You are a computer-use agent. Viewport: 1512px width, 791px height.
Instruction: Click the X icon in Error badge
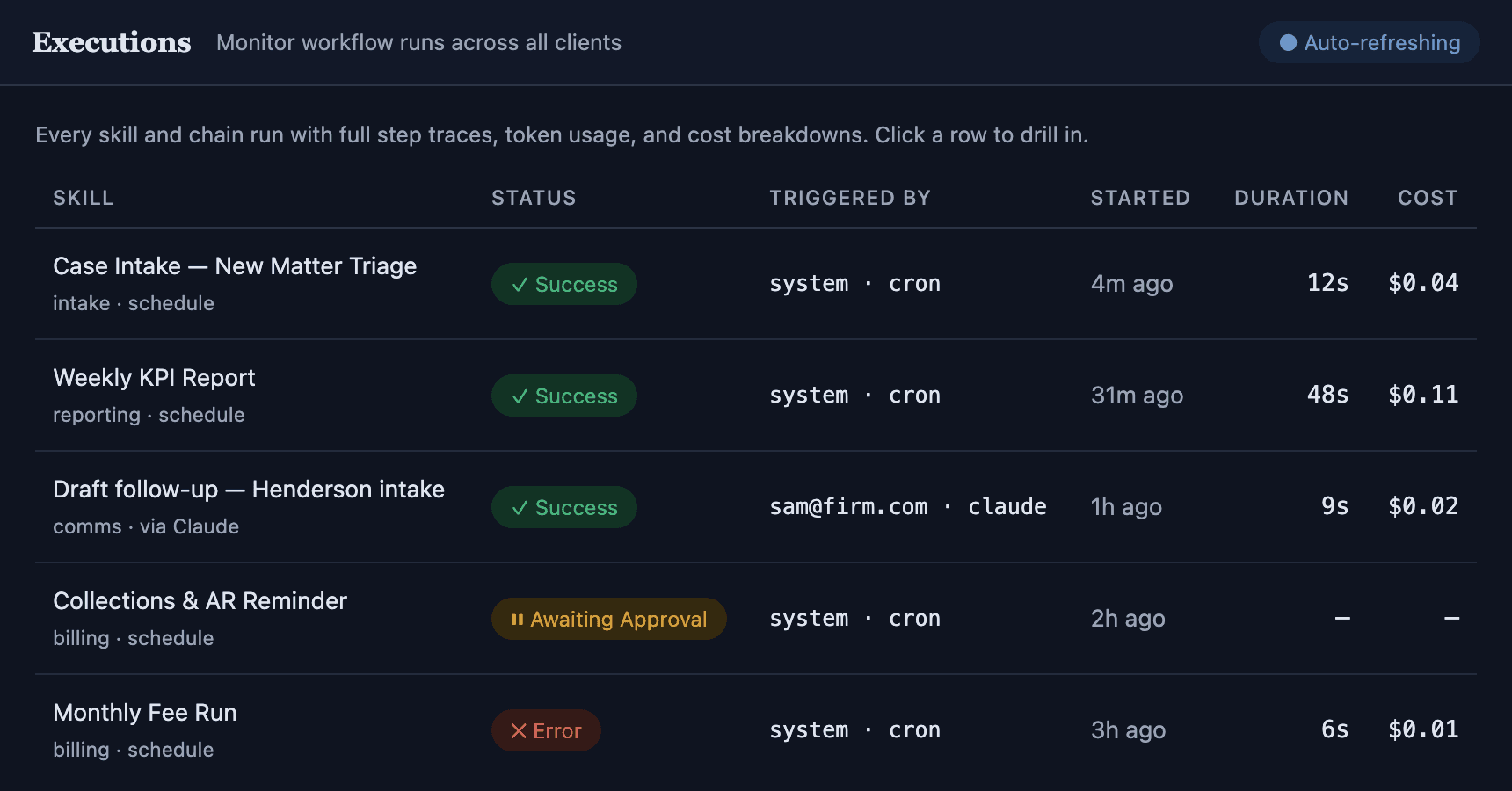[519, 731]
